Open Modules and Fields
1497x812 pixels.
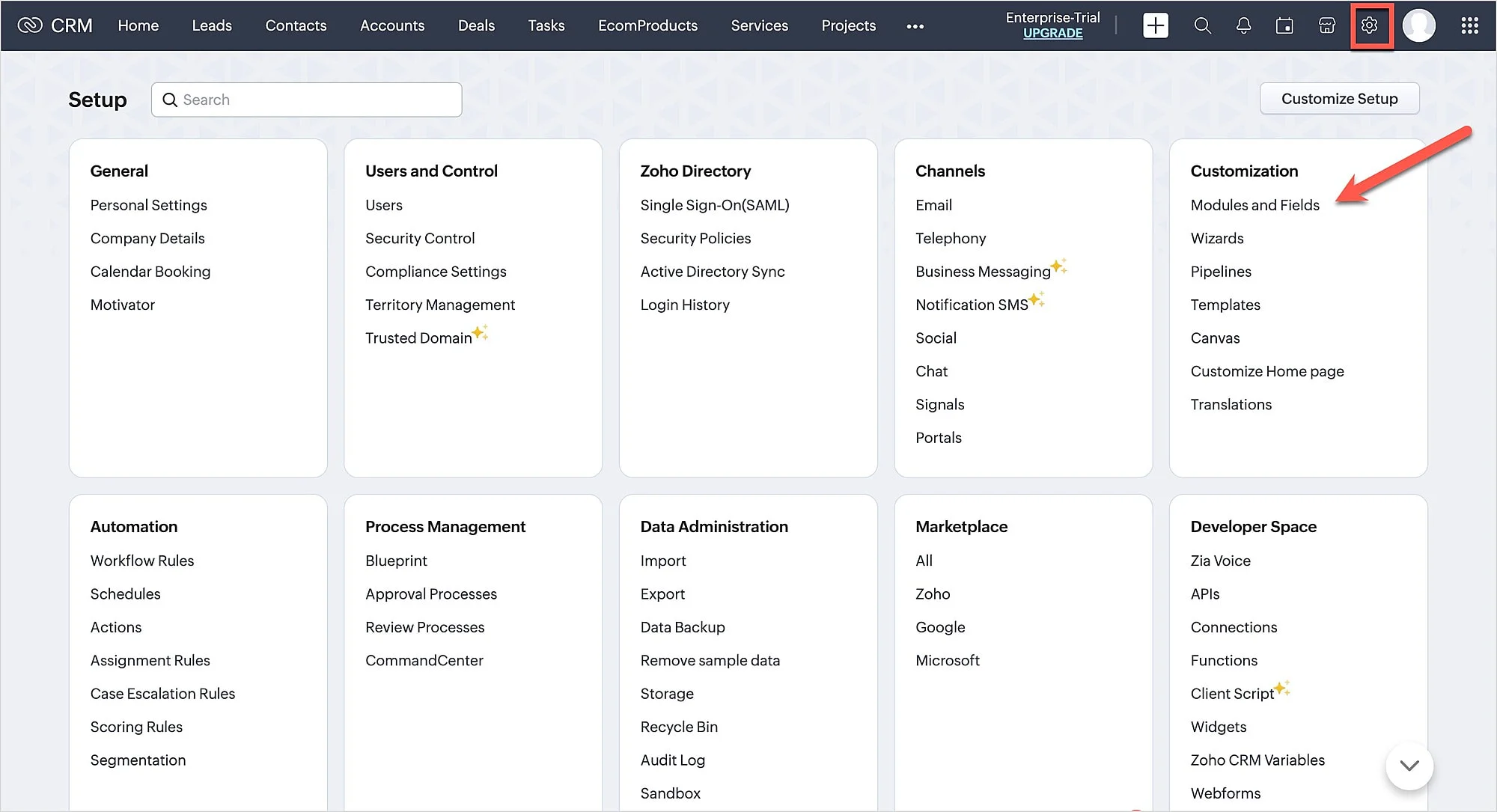click(1255, 205)
